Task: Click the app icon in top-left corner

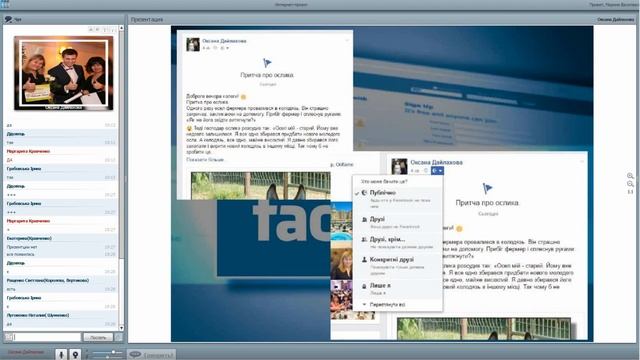Action: pyautogui.click(x=4, y=4)
